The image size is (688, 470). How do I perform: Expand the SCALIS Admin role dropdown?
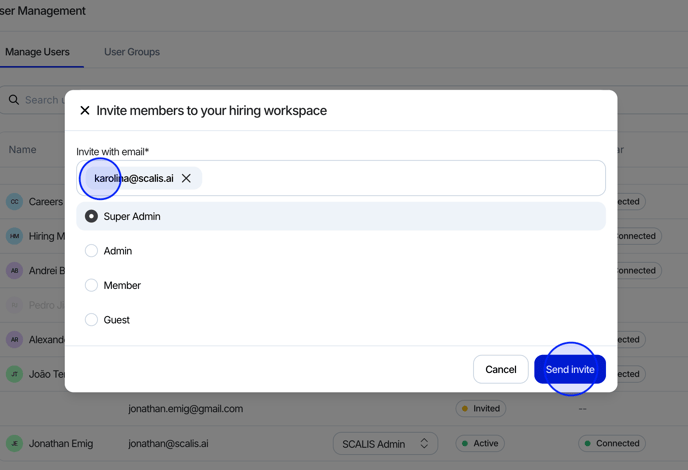point(385,443)
